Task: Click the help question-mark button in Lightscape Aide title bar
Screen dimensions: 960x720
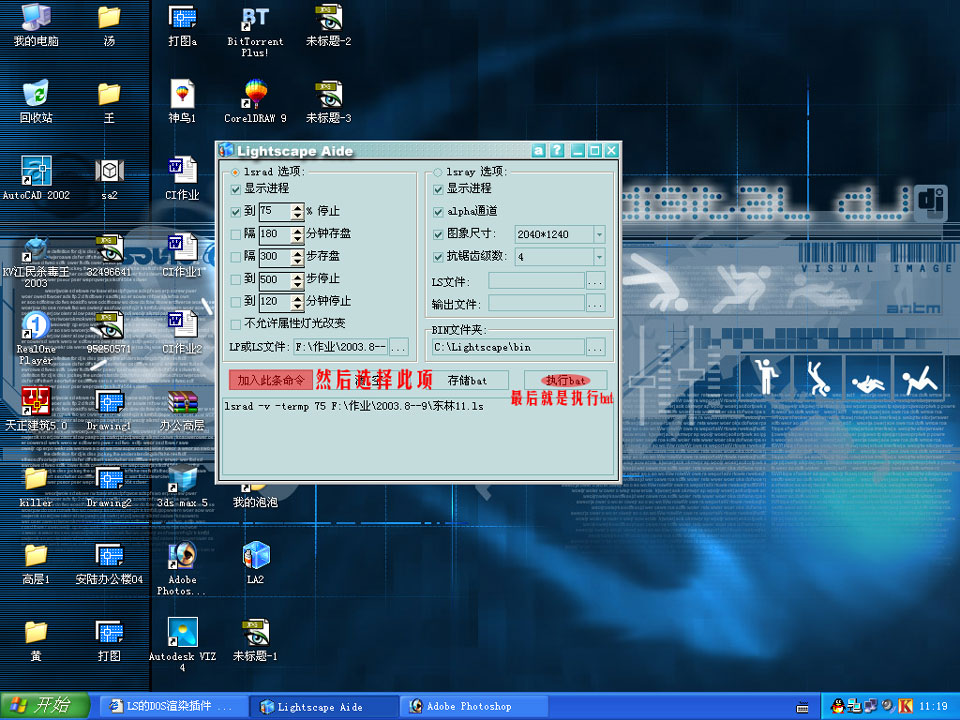Action: (557, 150)
